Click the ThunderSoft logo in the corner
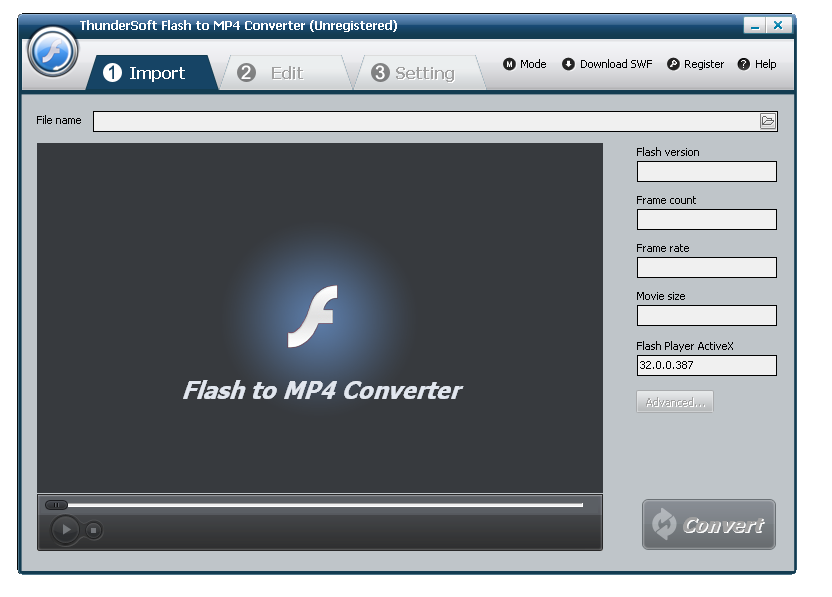Viewport: 832px width, 597px height. point(51,51)
